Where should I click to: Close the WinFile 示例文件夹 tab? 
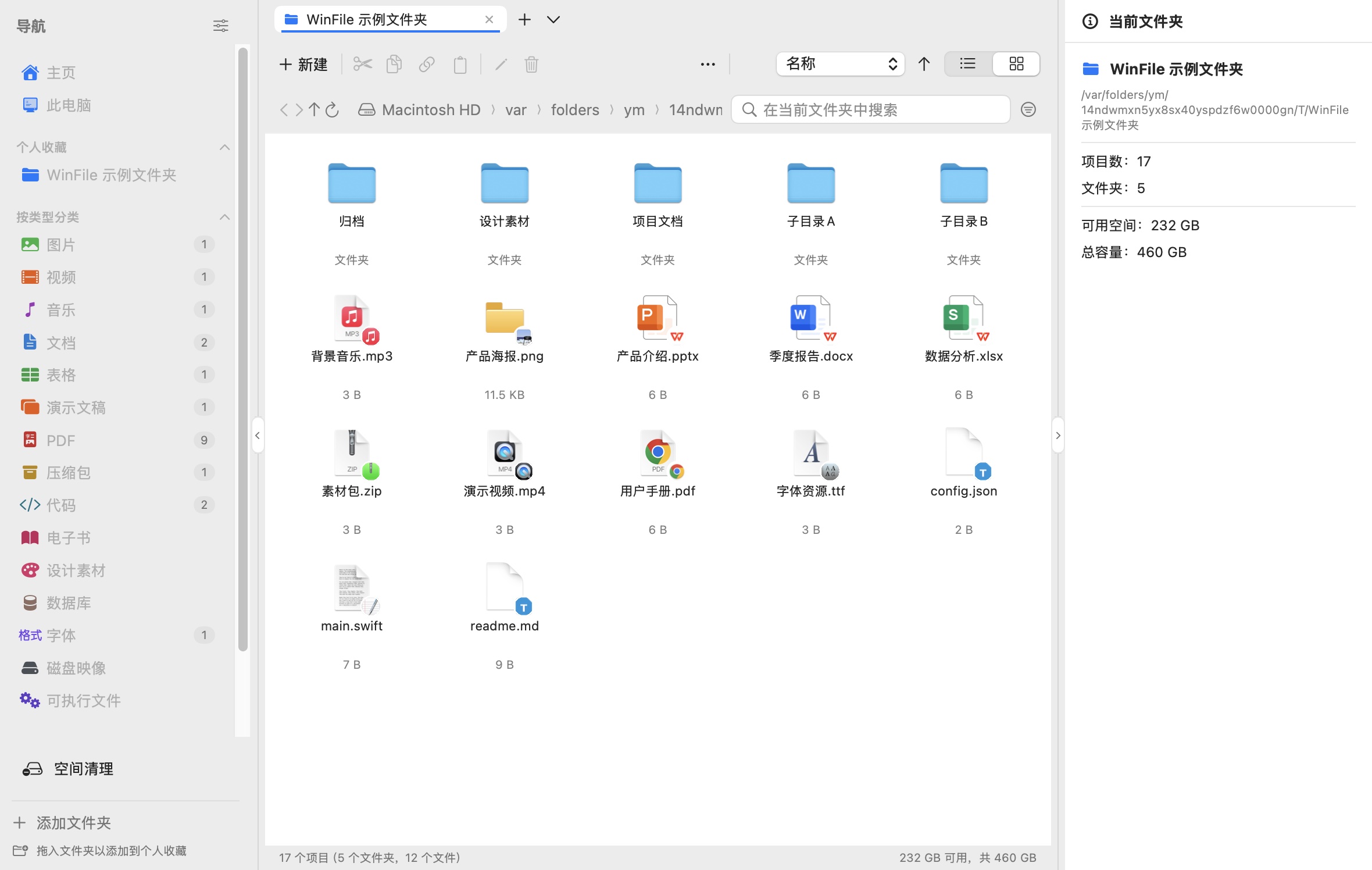click(489, 20)
